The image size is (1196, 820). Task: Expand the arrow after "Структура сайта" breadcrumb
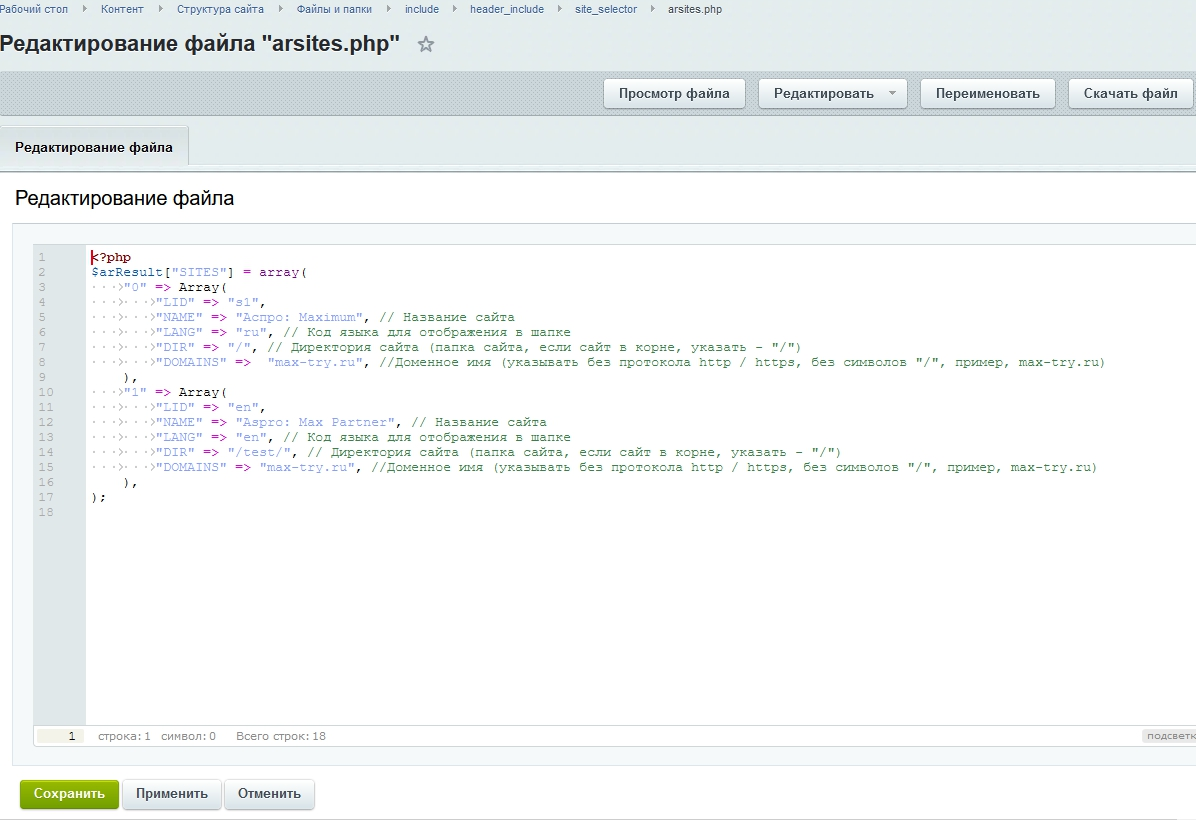click(x=280, y=9)
